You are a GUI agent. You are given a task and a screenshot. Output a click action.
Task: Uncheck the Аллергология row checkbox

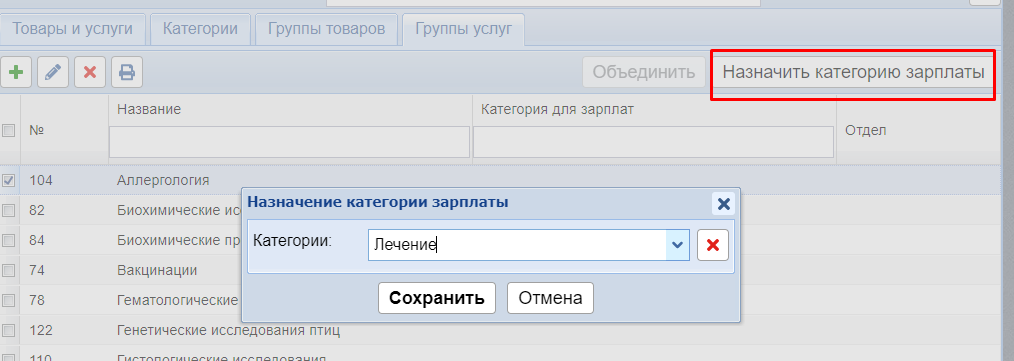tap(8, 180)
